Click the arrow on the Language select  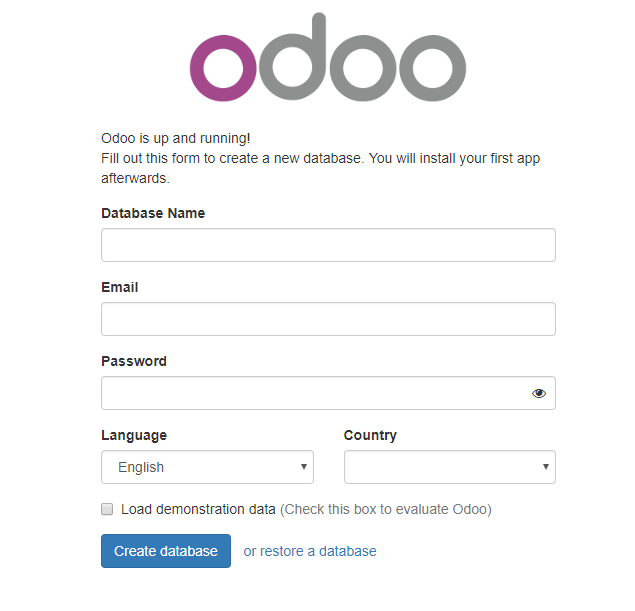(x=304, y=467)
